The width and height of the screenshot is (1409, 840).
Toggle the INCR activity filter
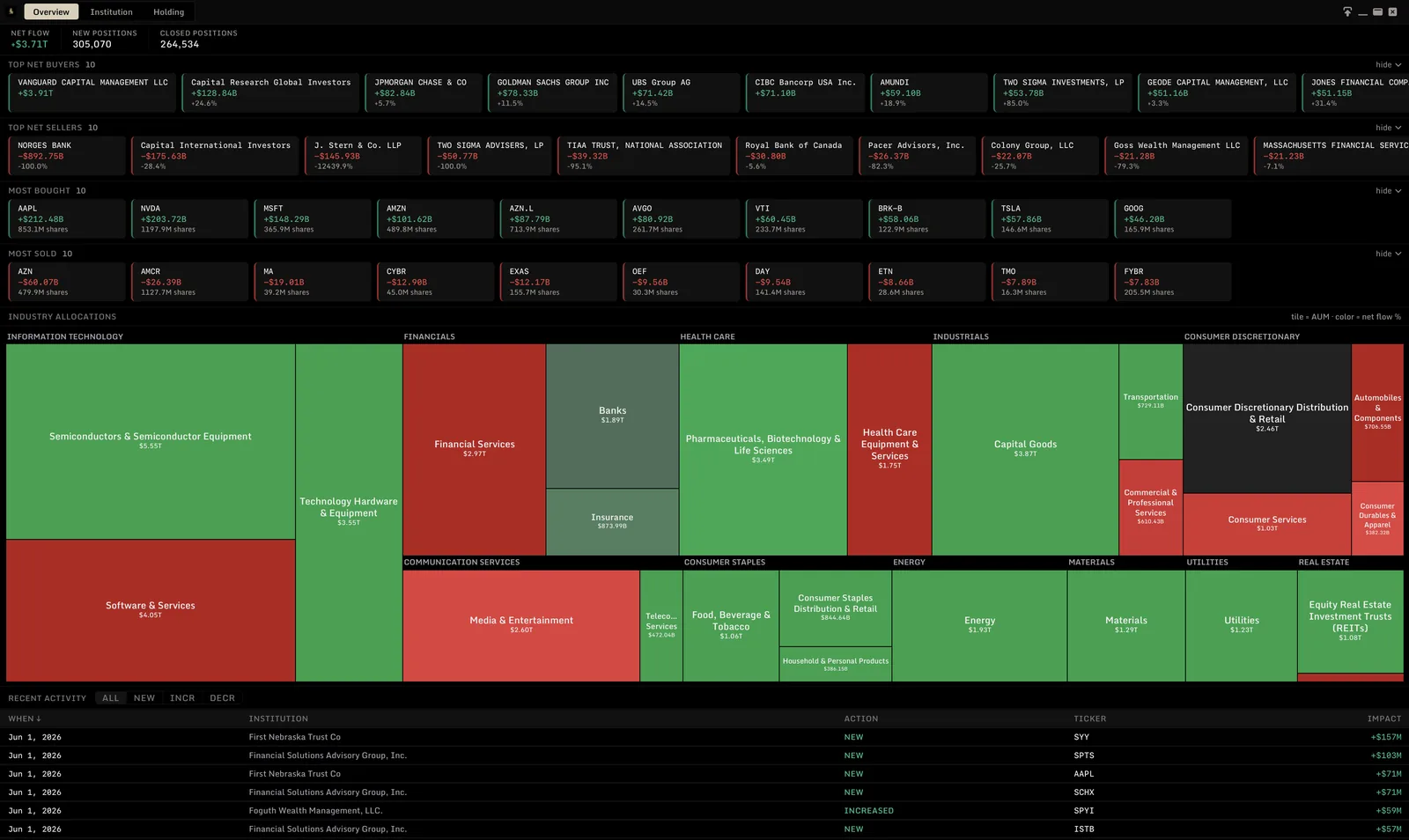coord(182,698)
